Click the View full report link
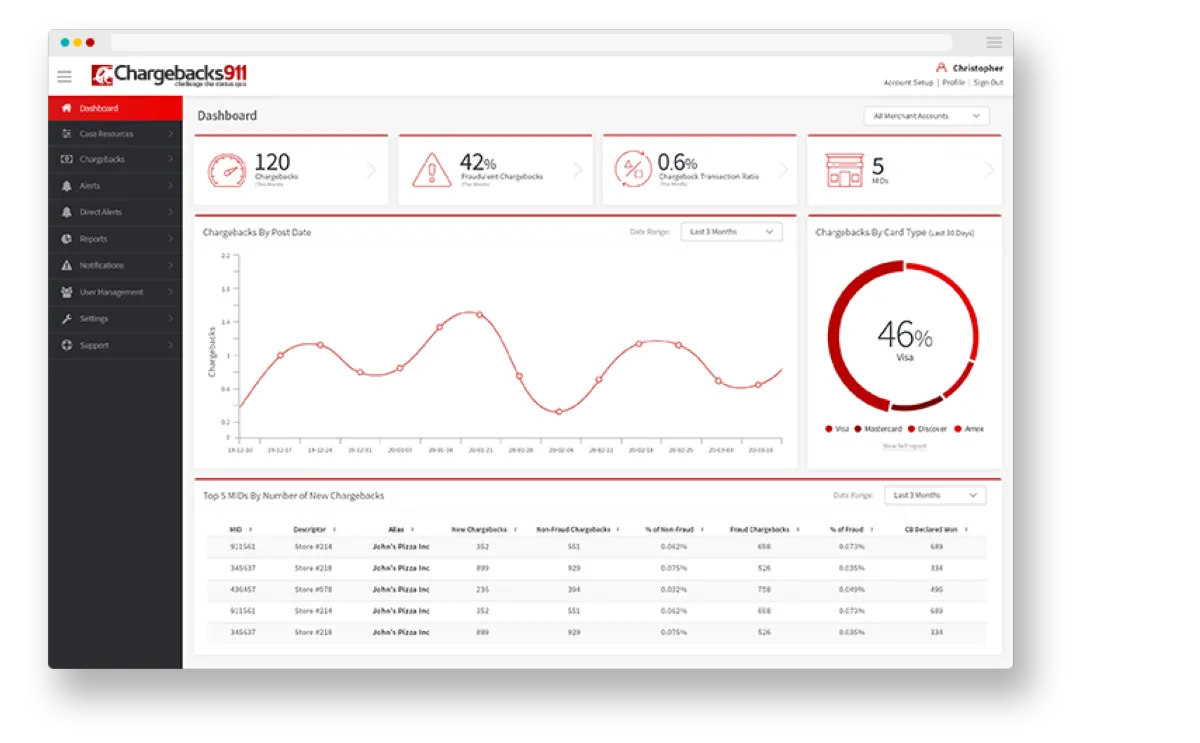The image size is (1200, 743). [x=904, y=446]
